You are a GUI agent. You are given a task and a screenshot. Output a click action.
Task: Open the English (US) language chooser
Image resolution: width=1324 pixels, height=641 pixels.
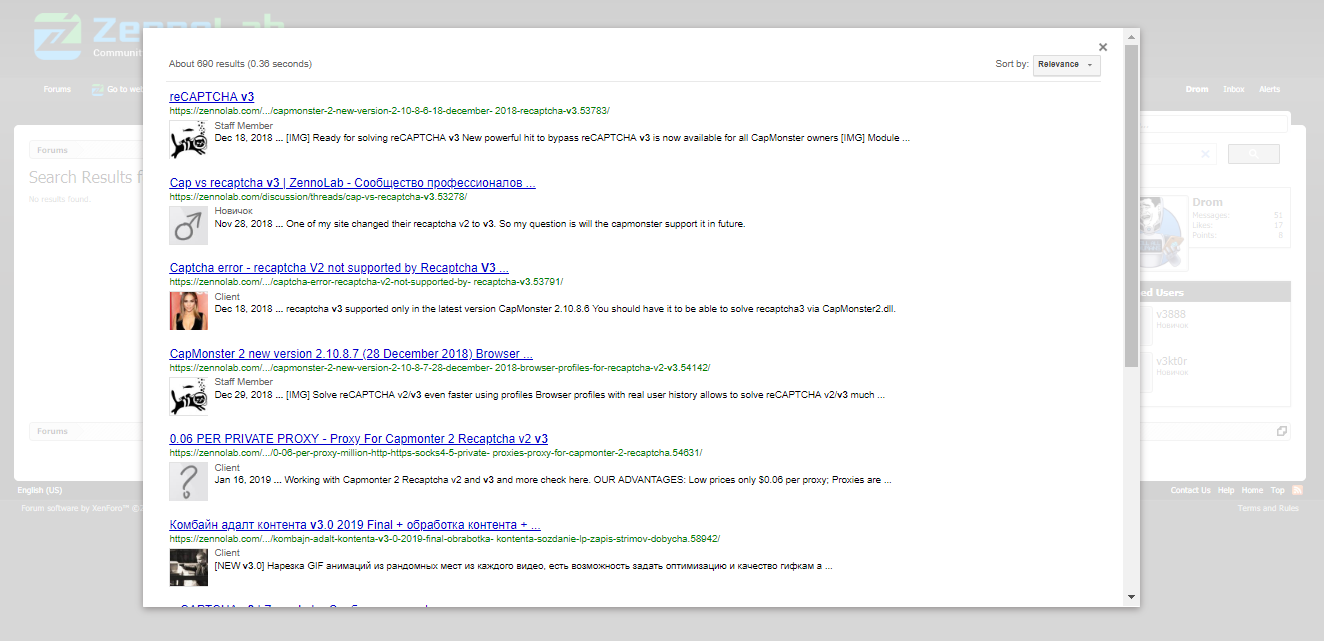click(40, 490)
